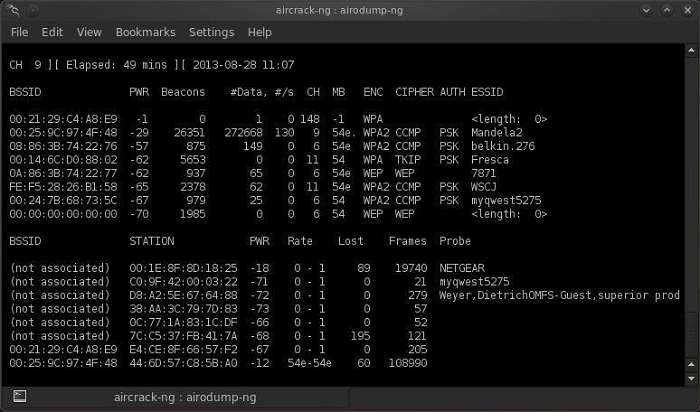
Task: Click station 44:6D:57:C8:5B:A0
Action: pos(183,363)
